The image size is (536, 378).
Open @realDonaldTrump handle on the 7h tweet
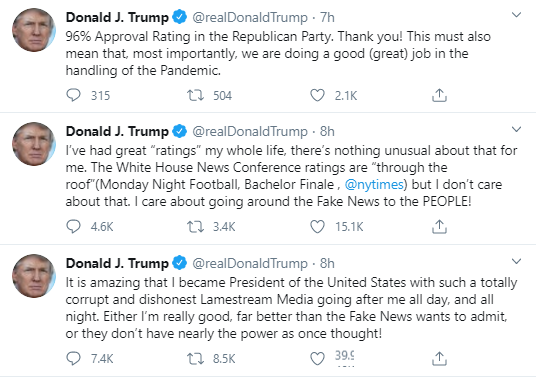pos(250,17)
